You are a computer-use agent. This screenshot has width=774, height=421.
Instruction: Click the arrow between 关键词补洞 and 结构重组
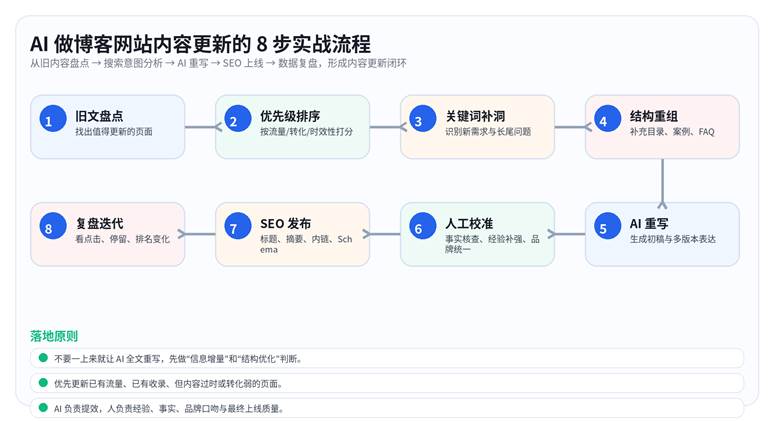[x=570, y=127]
